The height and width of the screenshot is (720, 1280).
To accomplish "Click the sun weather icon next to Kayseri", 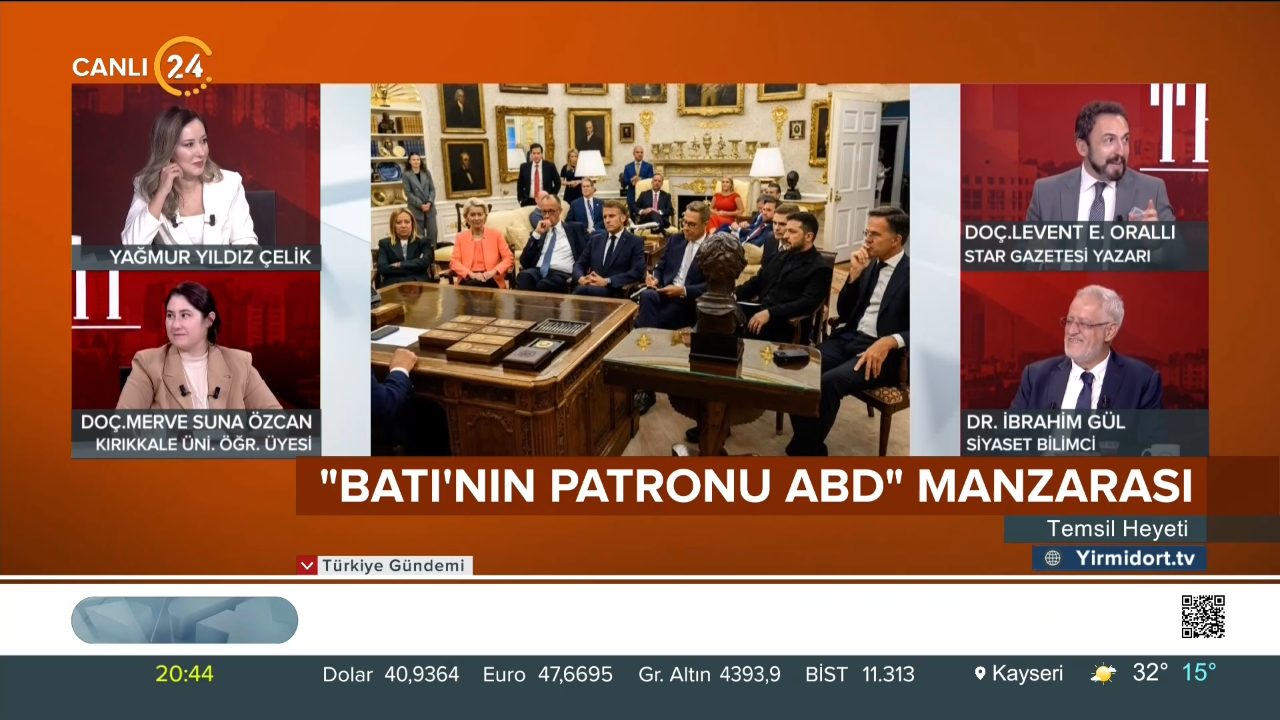I will click(x=1103, y=673).
